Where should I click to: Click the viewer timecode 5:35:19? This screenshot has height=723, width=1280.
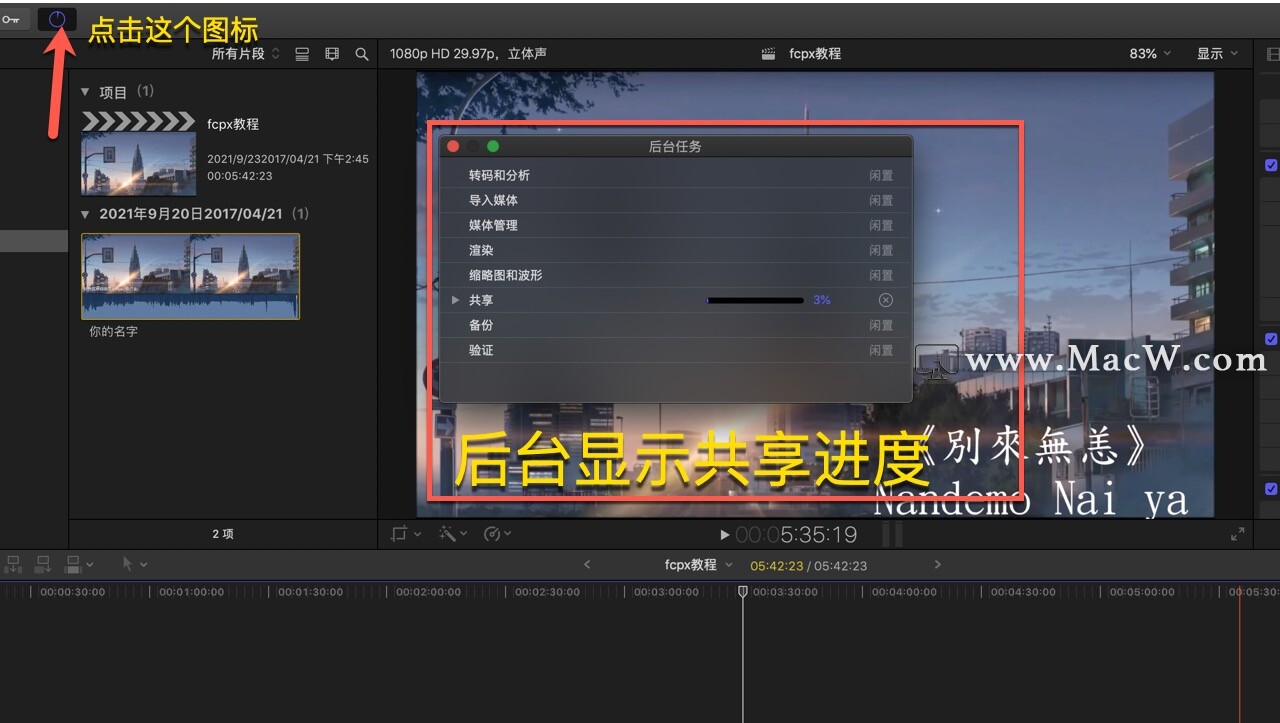[x=798, y=535]
